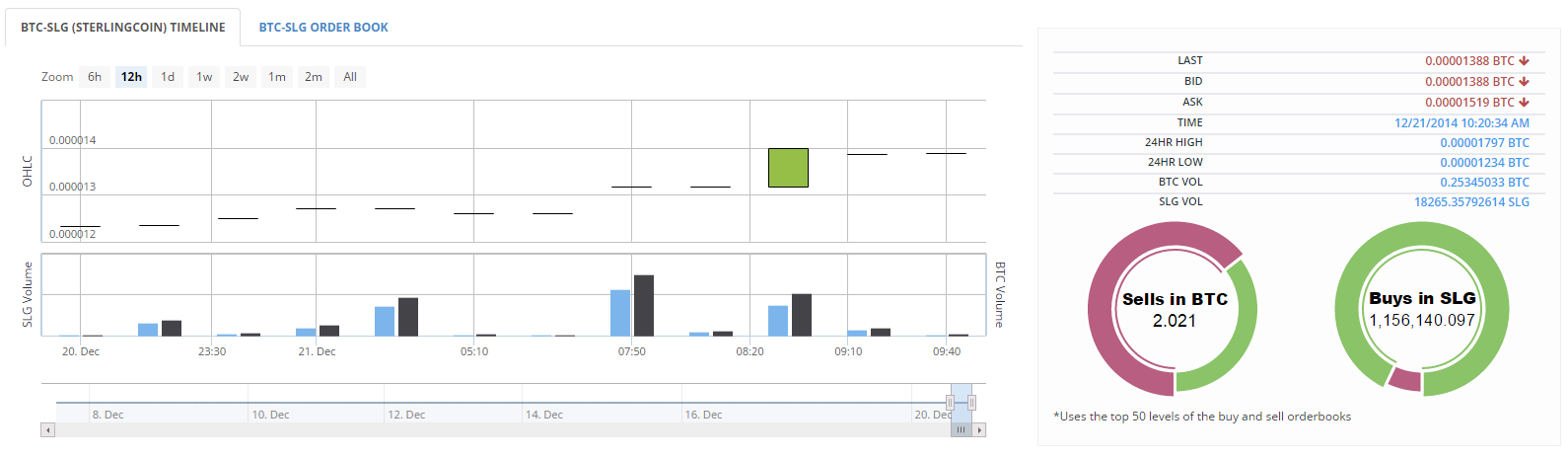Image resolution: width=1568 pixels, height=457 pixels.
Task: Click the 16. Dec label in navigator
Action: pos(703,415)
